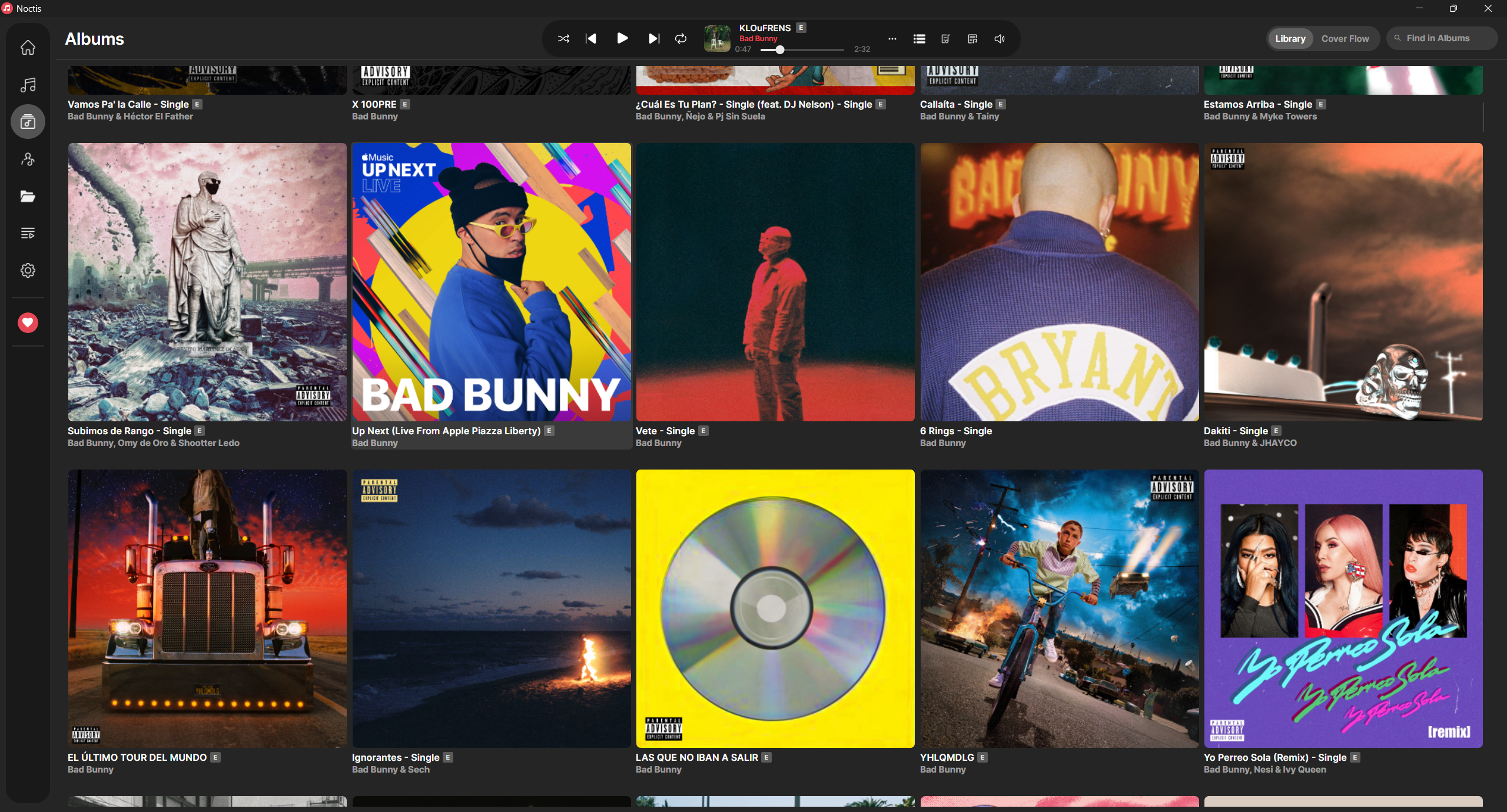This screenshot has height=812, width=1507.
Task: Click the '6 Rings - Single' title text
Action: [x=956, y=431]
